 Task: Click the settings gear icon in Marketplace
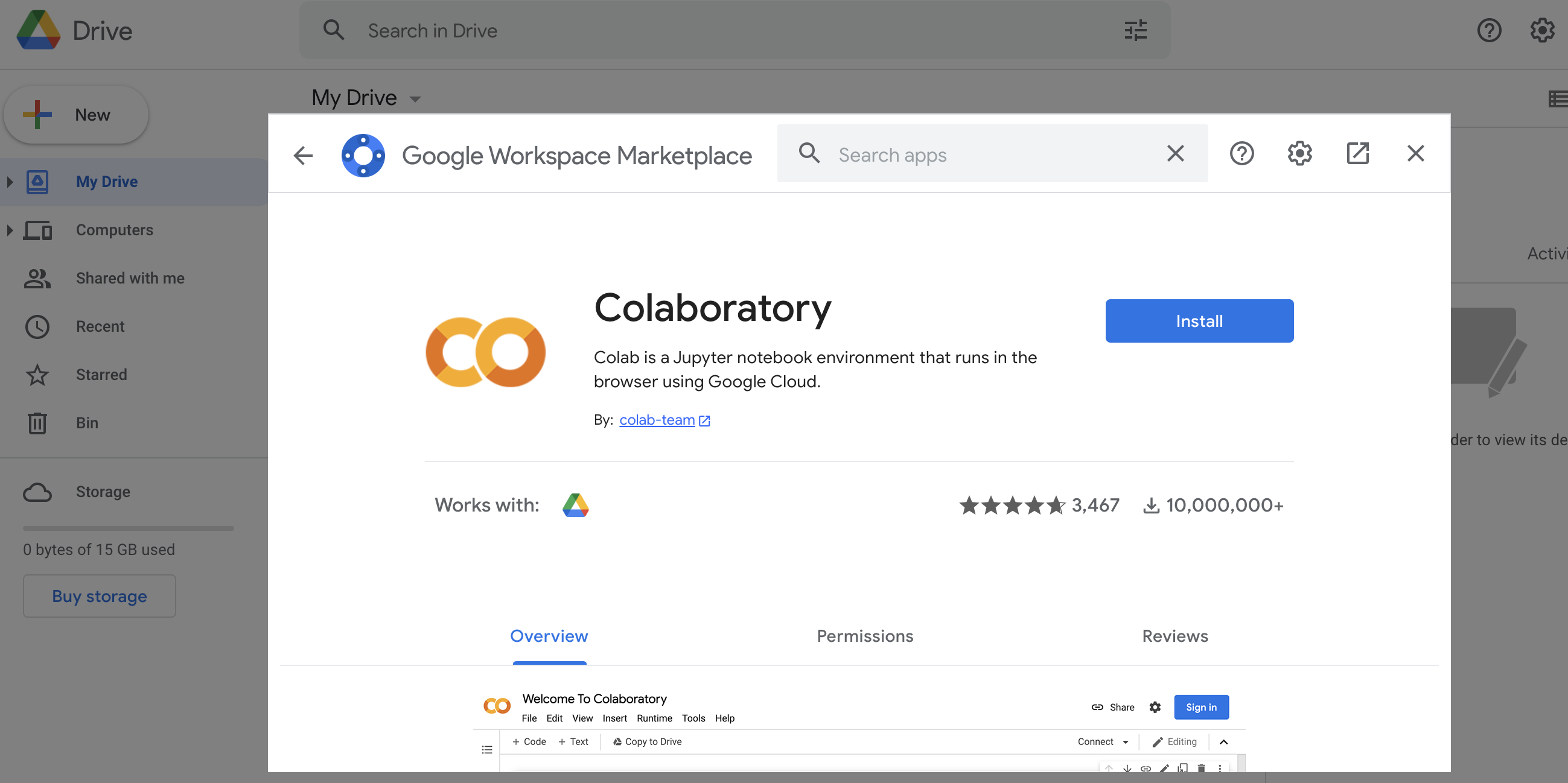pos(1299,153)
